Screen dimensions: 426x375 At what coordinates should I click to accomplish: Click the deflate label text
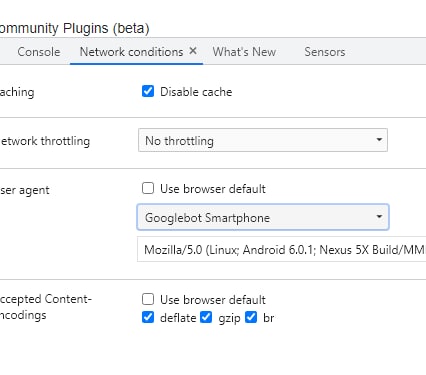(178, 318)
